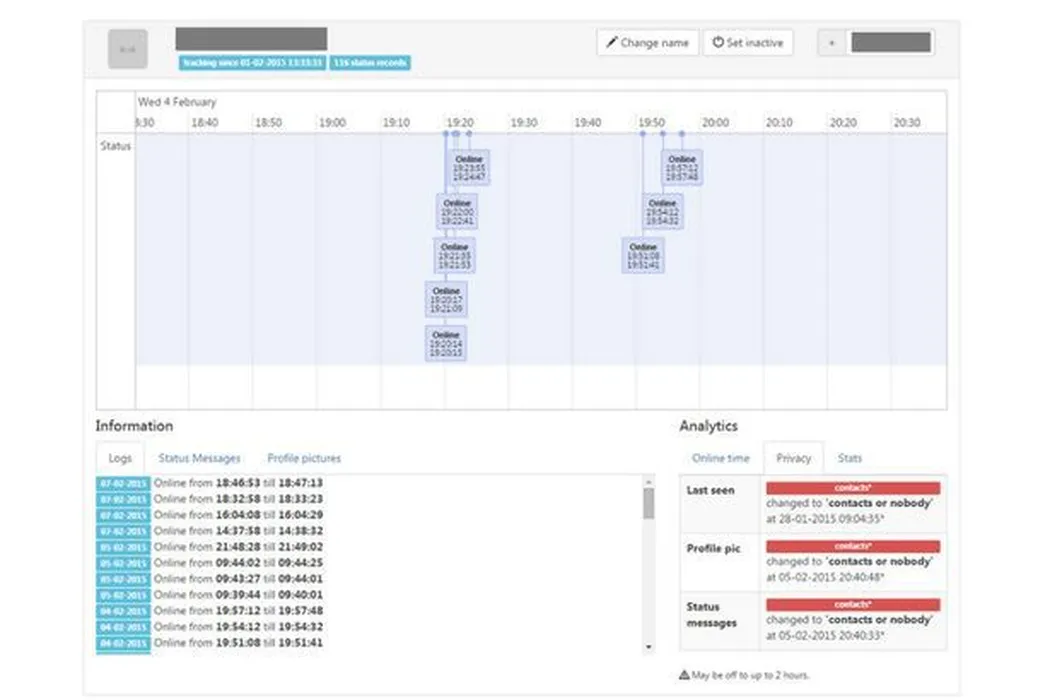Viewport: 1050px width, 700px height.
Task: Click the Change name button
Action: [x=648, y=43]
